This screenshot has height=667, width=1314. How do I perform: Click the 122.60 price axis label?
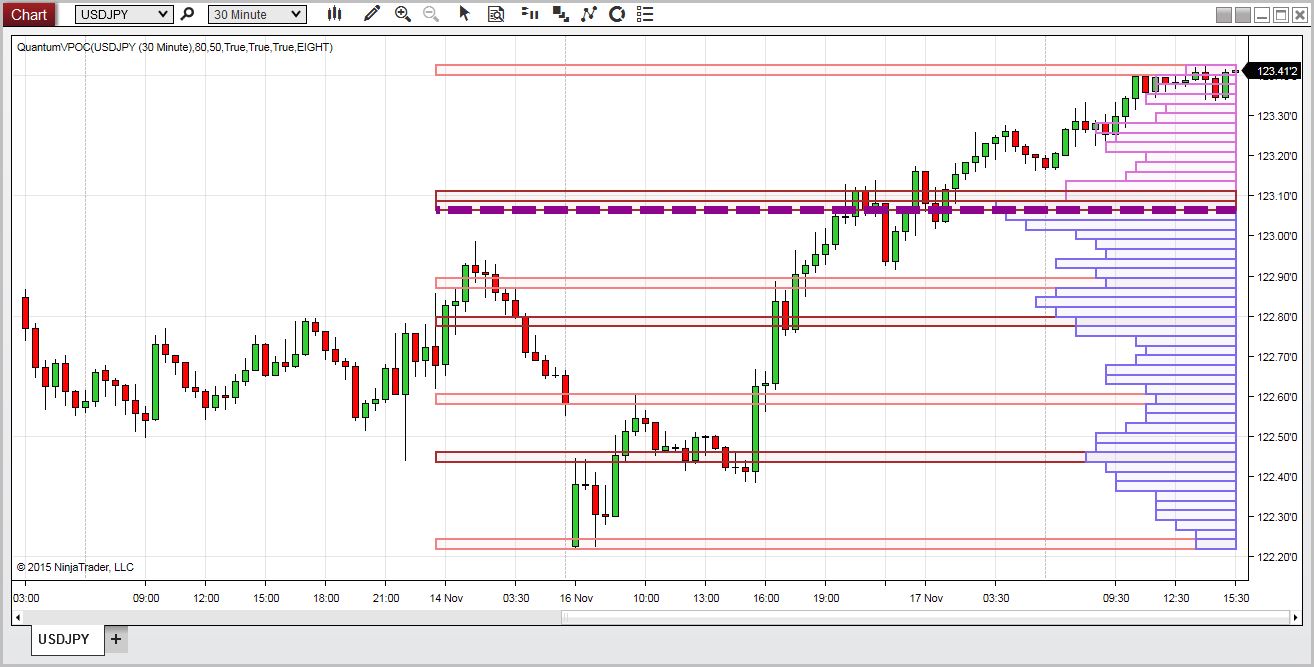click(1278, 397)
